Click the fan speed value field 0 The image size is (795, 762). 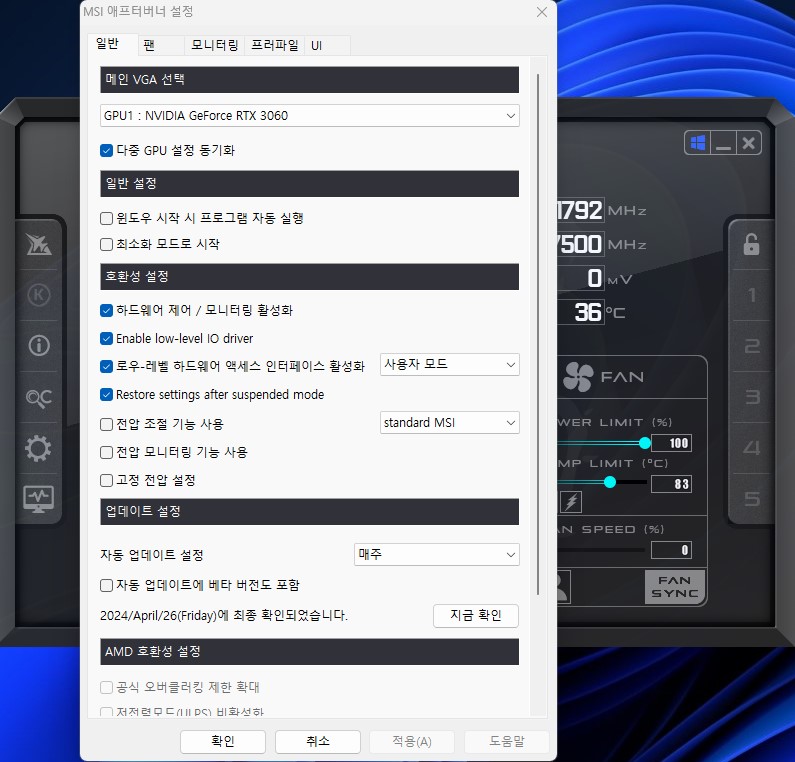[671, 550]
